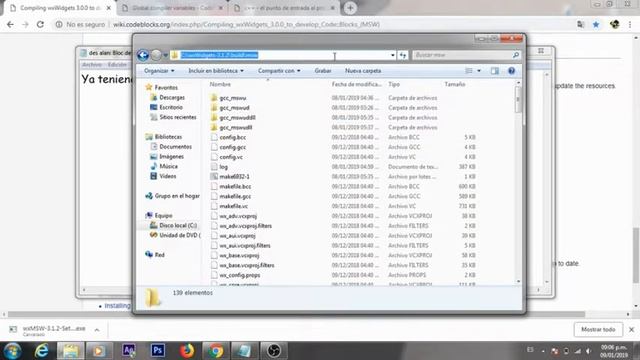Open Música library
640x360 pixels.
click(x=168, y=167)
